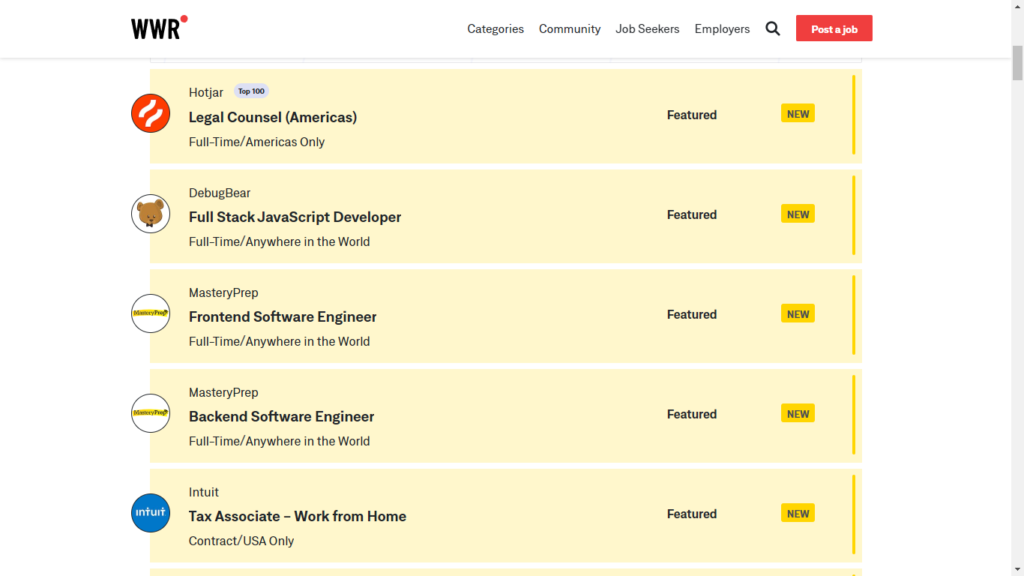Image resolution: width=1024 pixels, height=576 pixels.
Task: Open Full Stack JavaScript Developer job
Action: 294,217
